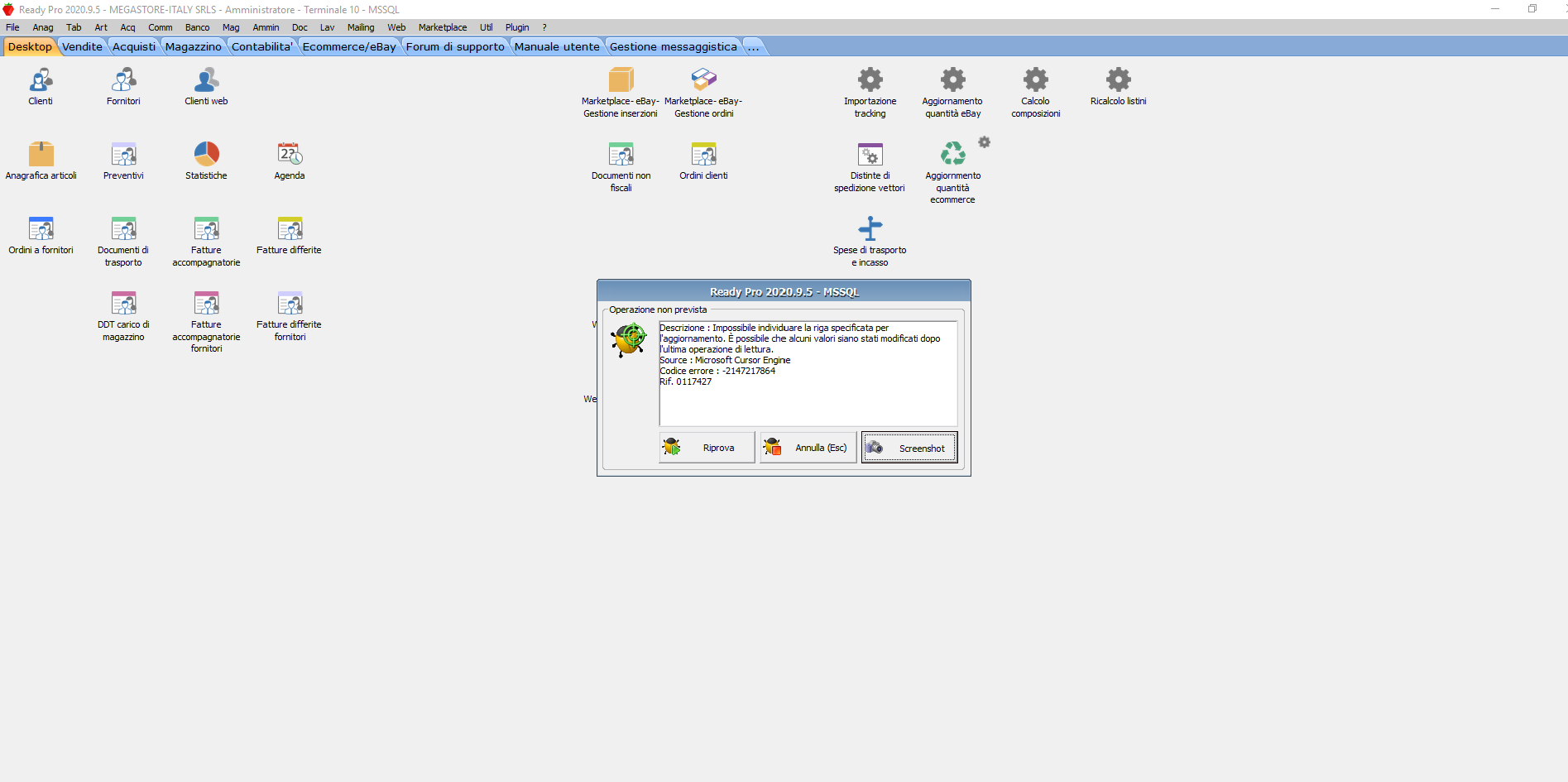
Task: Run the Ricalcolo listini gear icon
Action: [1119, 80]
